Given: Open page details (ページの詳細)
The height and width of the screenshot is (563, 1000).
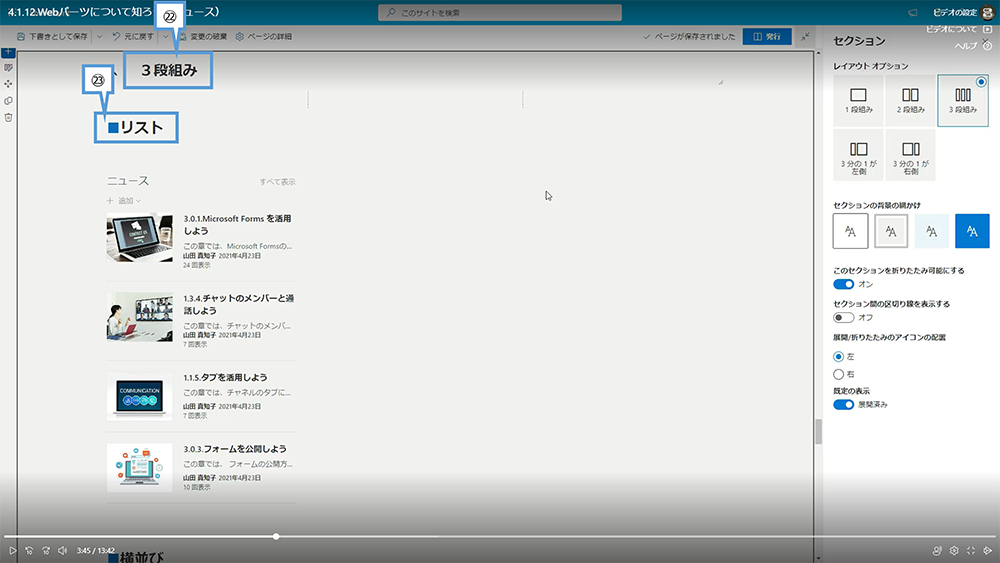Looking at the screenshot, I should pyautogui.click(x=263, y=36).
